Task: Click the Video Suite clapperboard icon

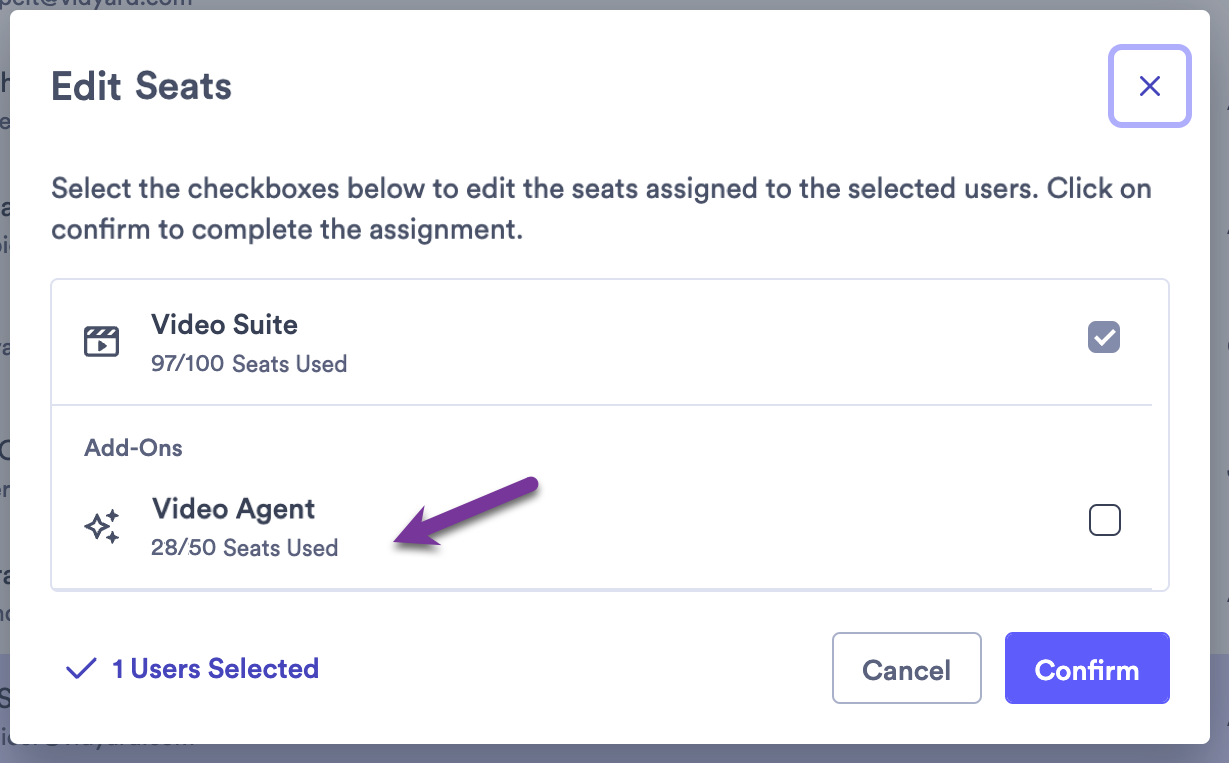Action: click(x=103, y=340)
